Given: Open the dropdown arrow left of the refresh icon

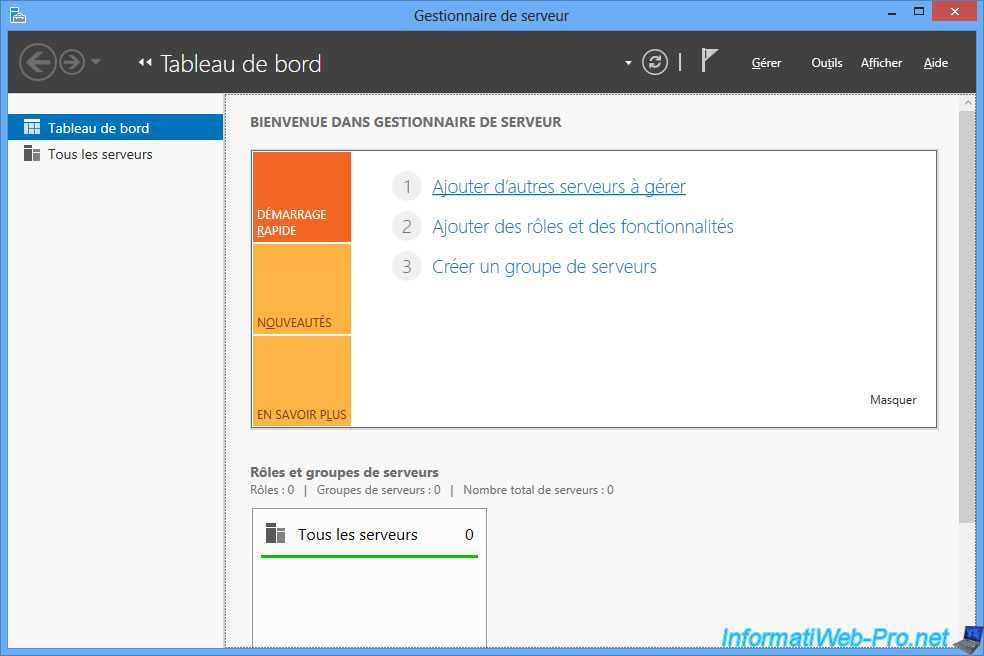Looking at the screenshot, I should pyautogui.click(x=628, y=63).
